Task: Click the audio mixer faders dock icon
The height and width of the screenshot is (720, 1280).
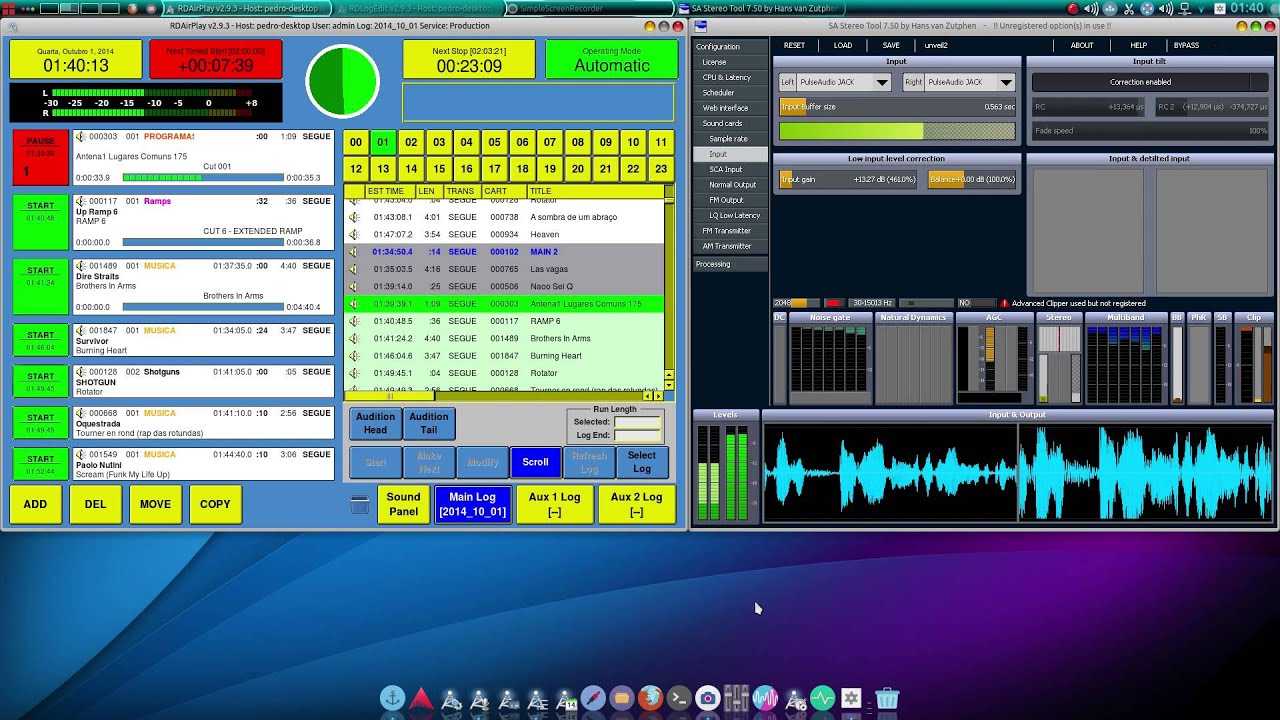Action: (x=736, y=698)
